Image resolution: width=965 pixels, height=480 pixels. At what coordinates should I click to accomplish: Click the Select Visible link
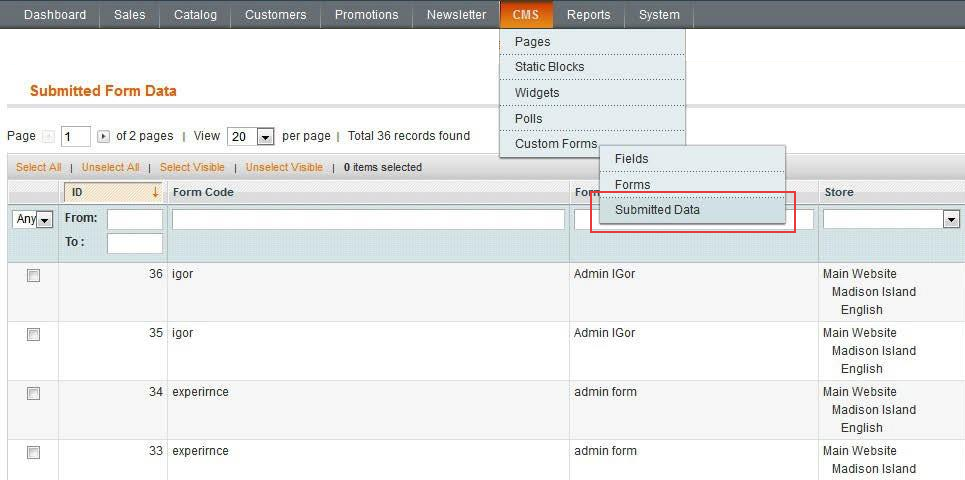tap(192, 167)
